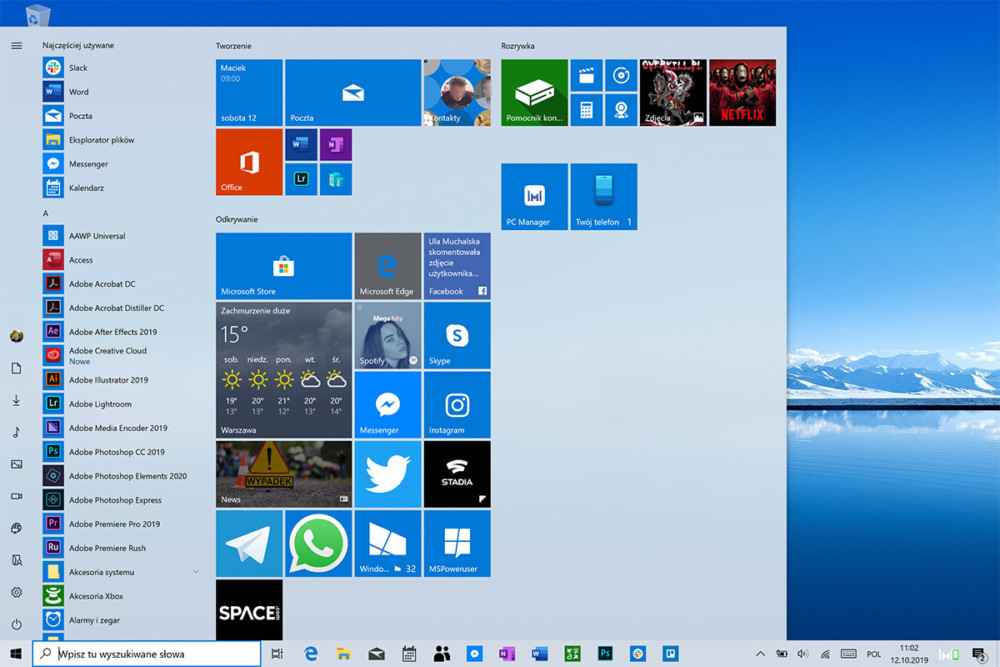Open the MSPoweruser tile
Image resolution: width=1000 pixels, height=667 pixels.
[457, 544]
